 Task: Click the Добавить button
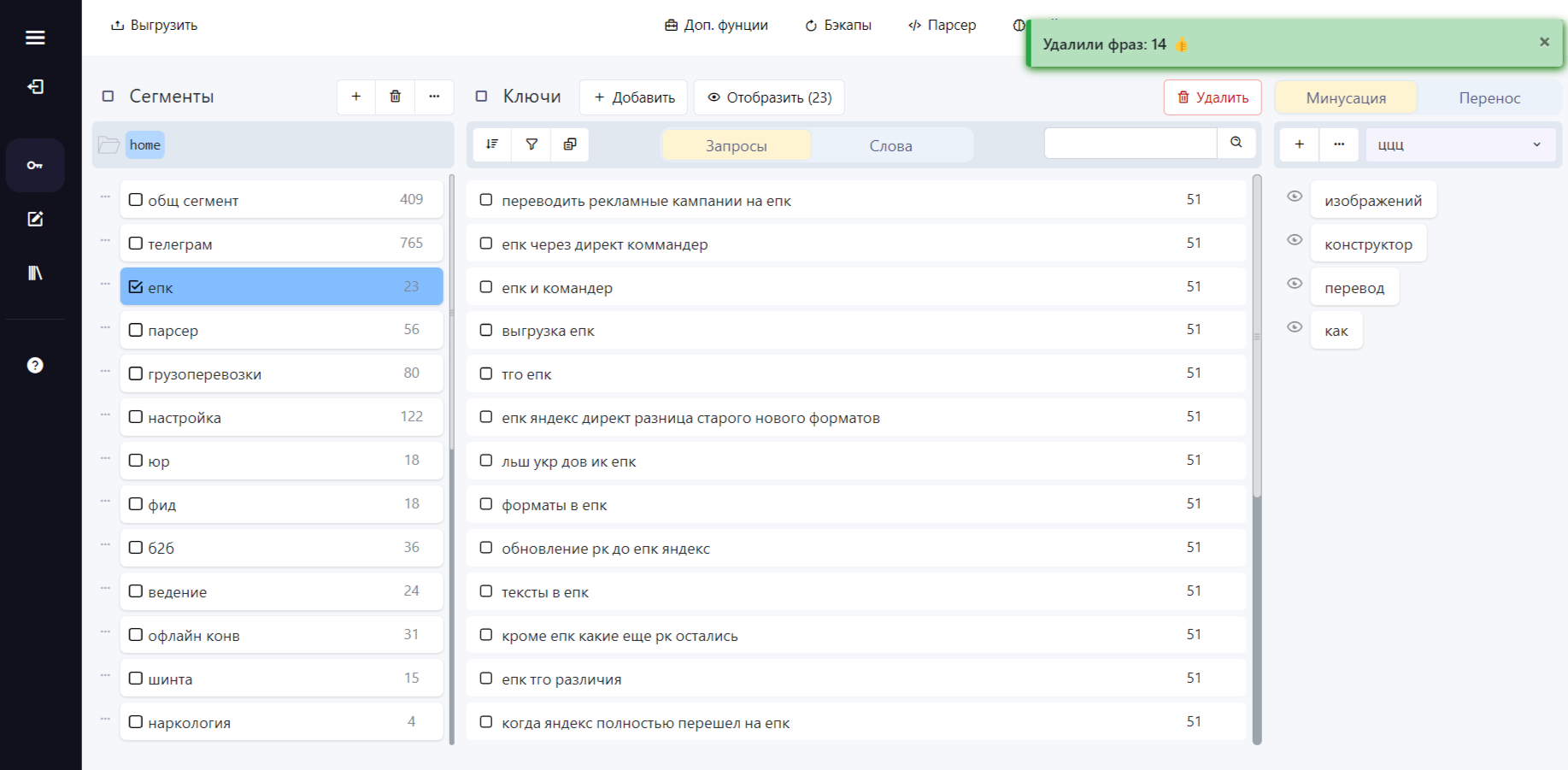(x=634, y=97)
